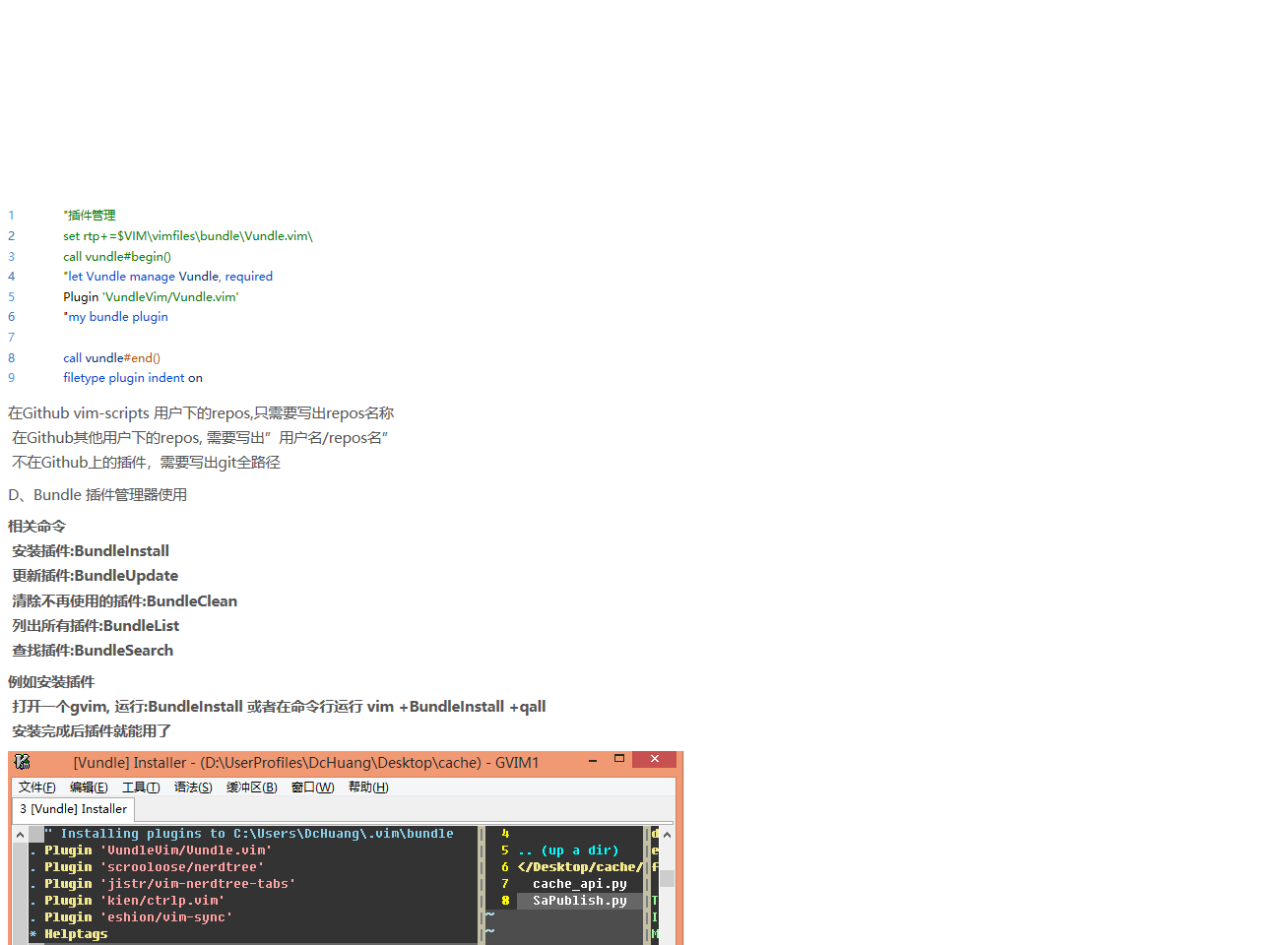
Task: Click line number 7 in the code block
Action: [x=12, y=338]
